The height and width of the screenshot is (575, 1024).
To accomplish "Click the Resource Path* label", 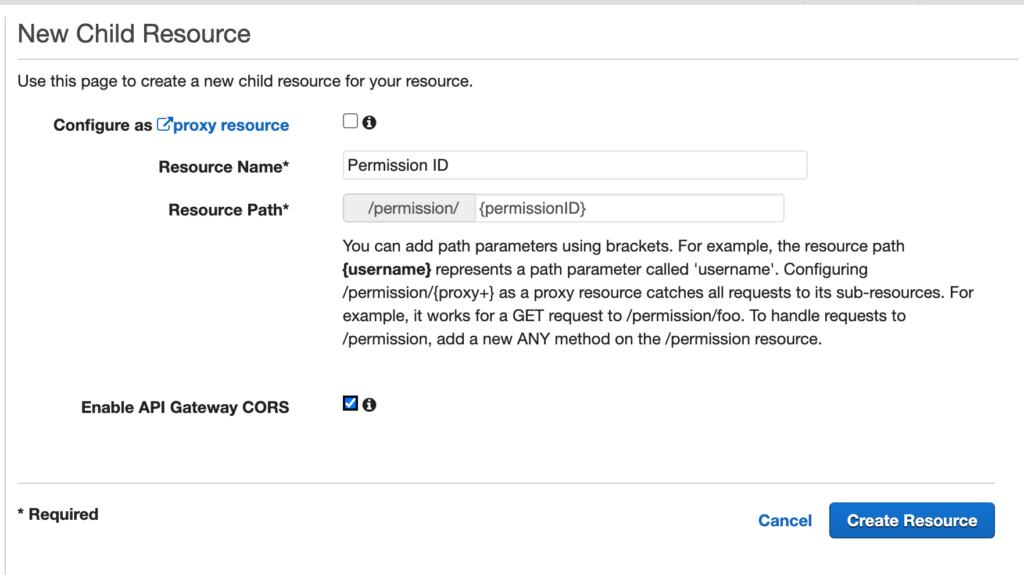I will click(x=228, y=210).
